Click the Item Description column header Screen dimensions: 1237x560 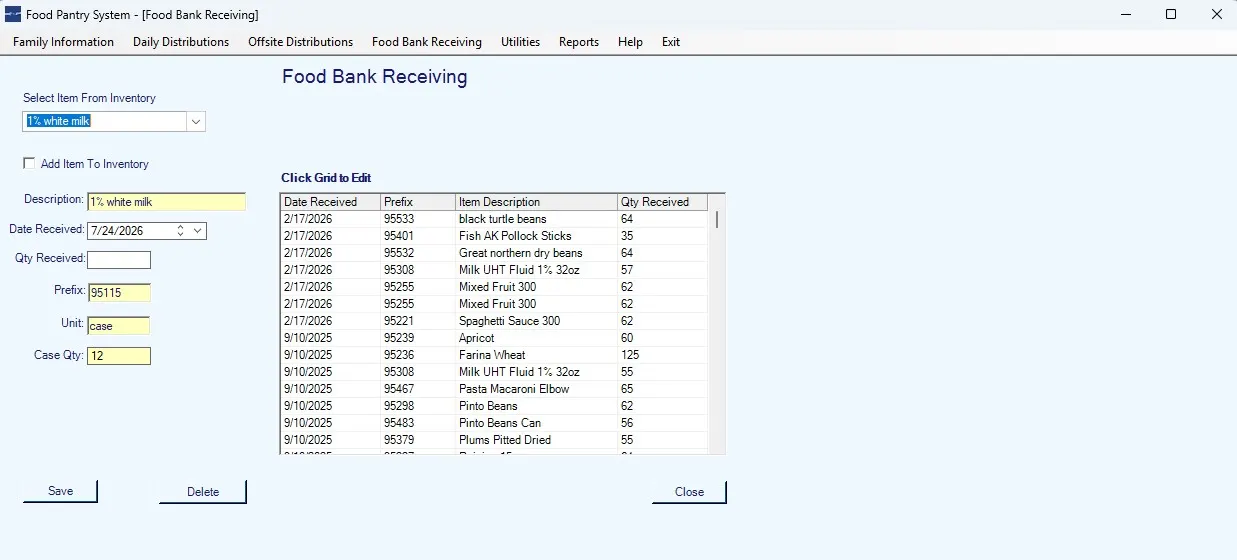click(x=536, y=202)
